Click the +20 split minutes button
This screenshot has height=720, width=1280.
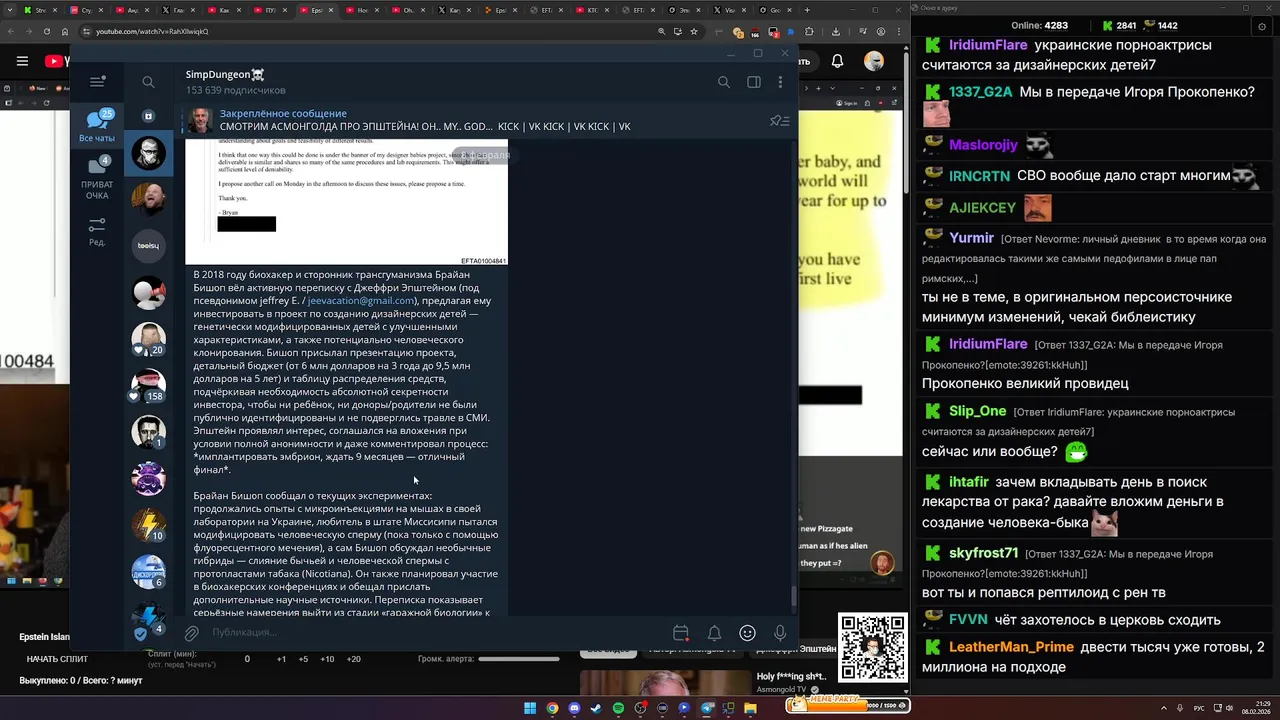tap(354, 659)
